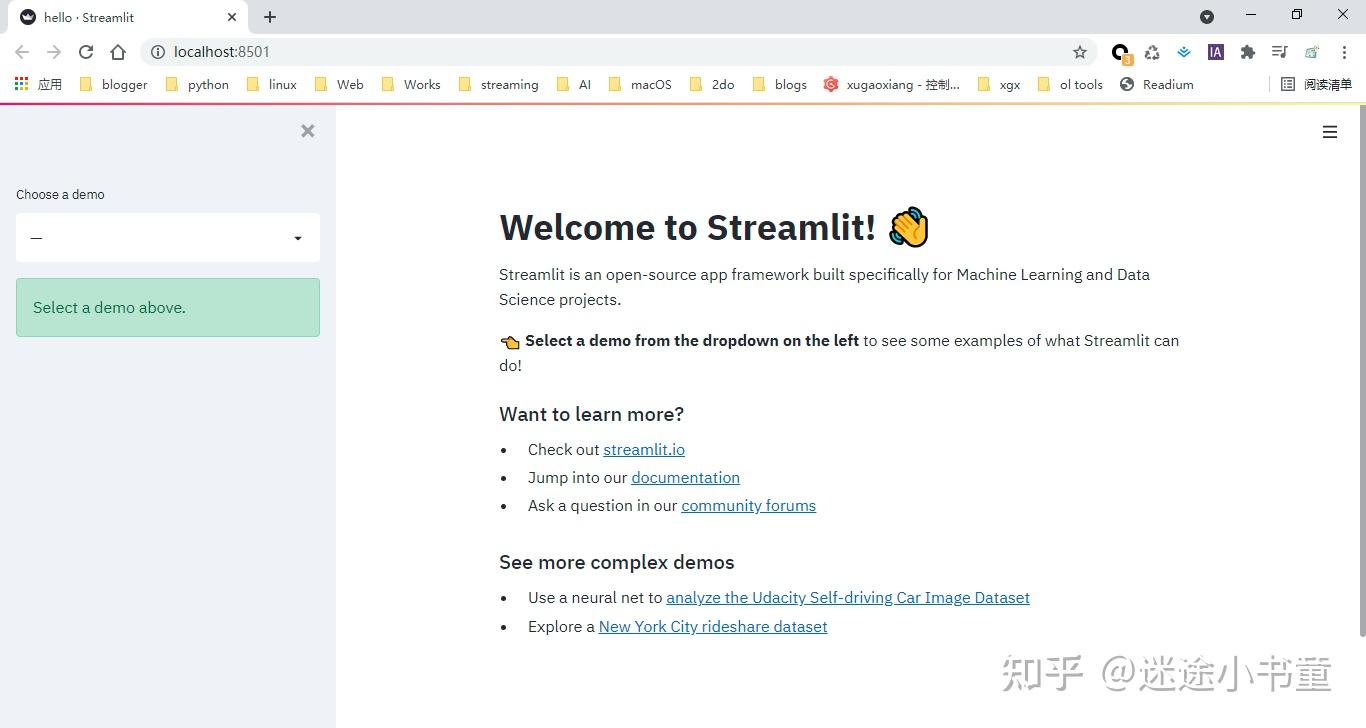1366x728 pixels.
Task: Click inside the address bar
Action: point(400,51)
